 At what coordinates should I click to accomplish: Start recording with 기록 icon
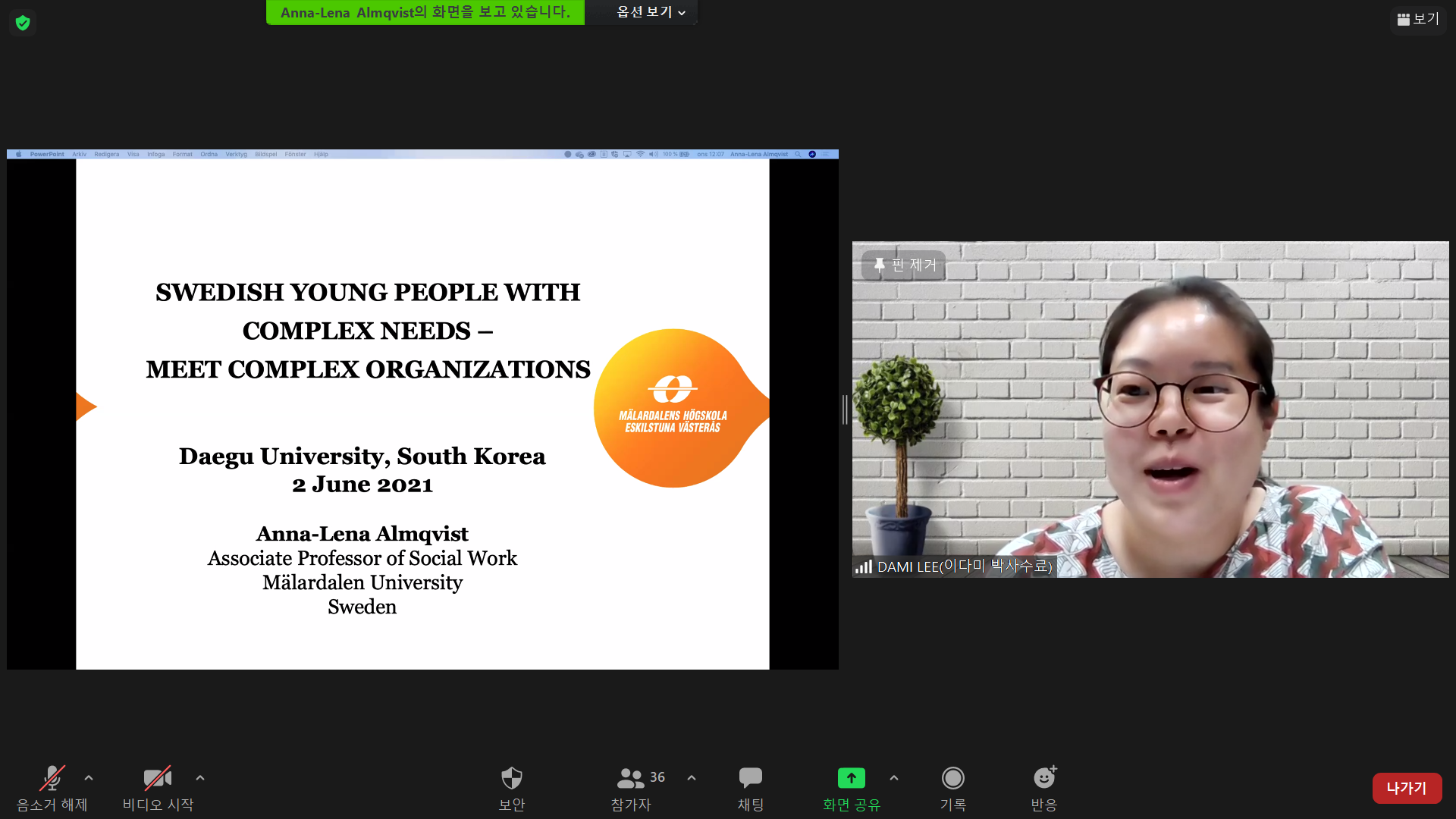point(952,787)
